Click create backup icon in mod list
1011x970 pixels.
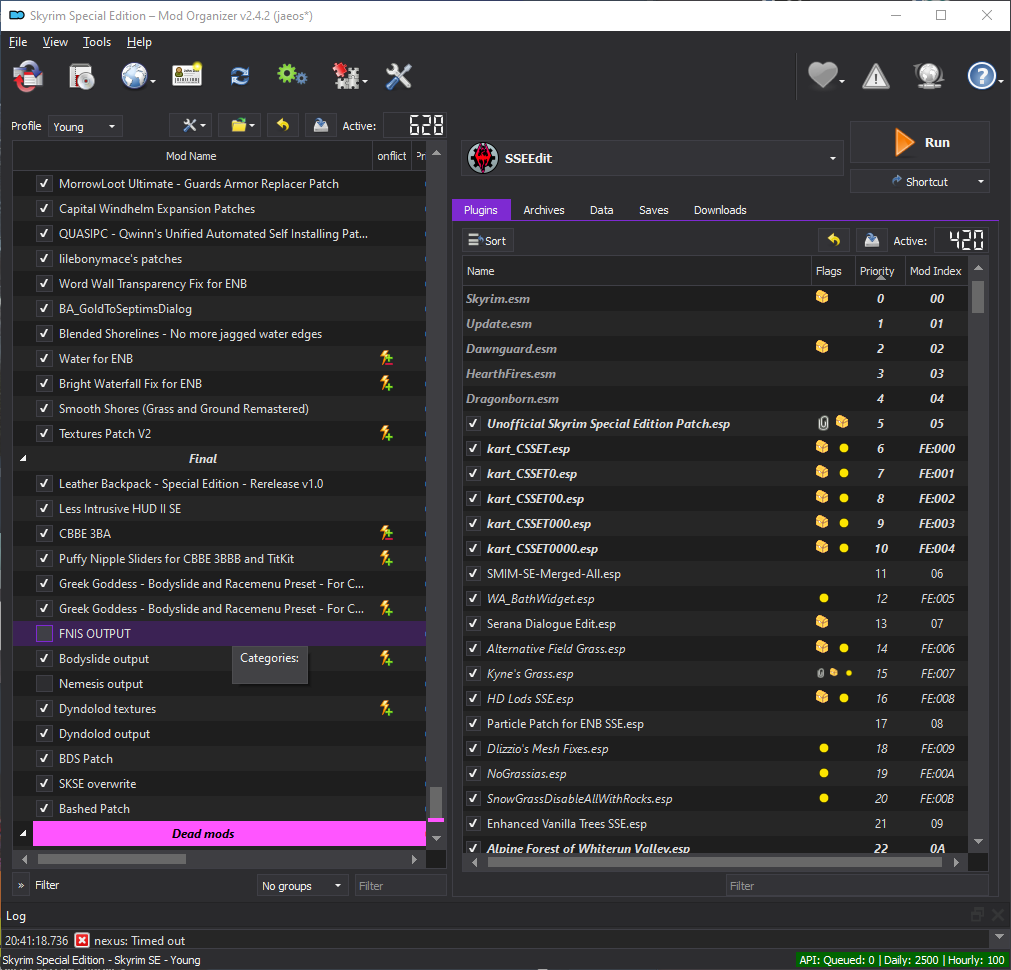tap(320, 125)
